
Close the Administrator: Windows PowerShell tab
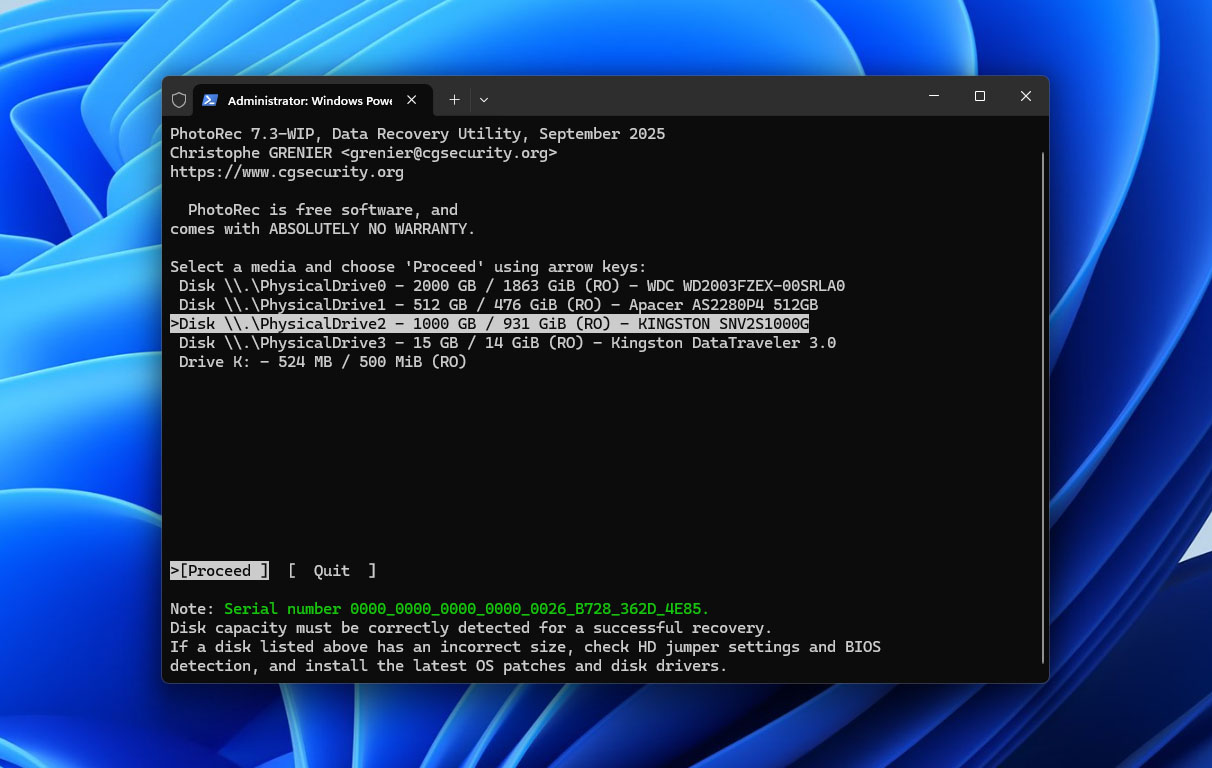click(x=411, y=100)
